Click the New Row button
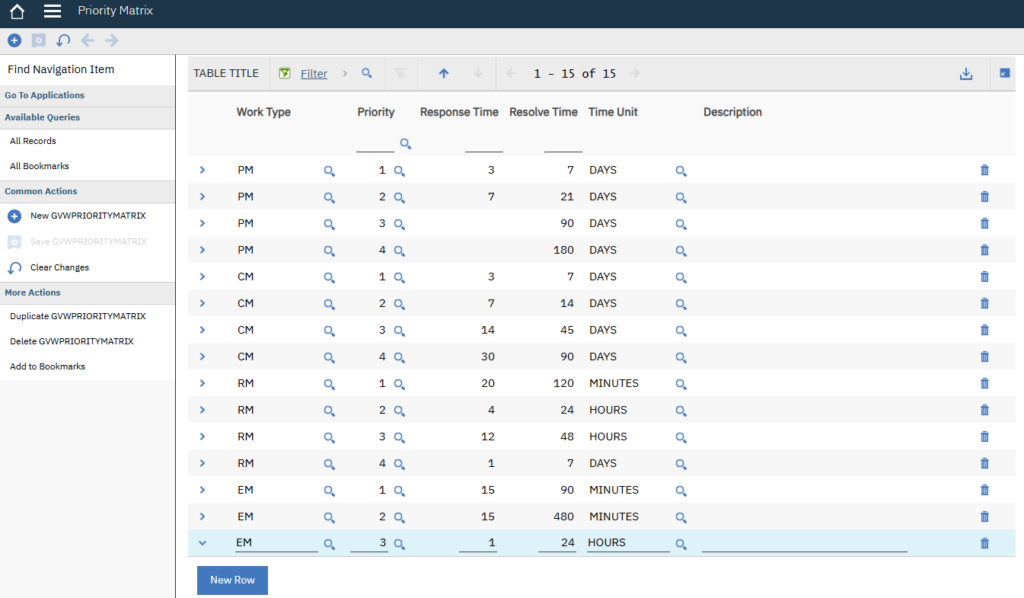The height and width of the screenshot is (598, 1024). (232, 580)
